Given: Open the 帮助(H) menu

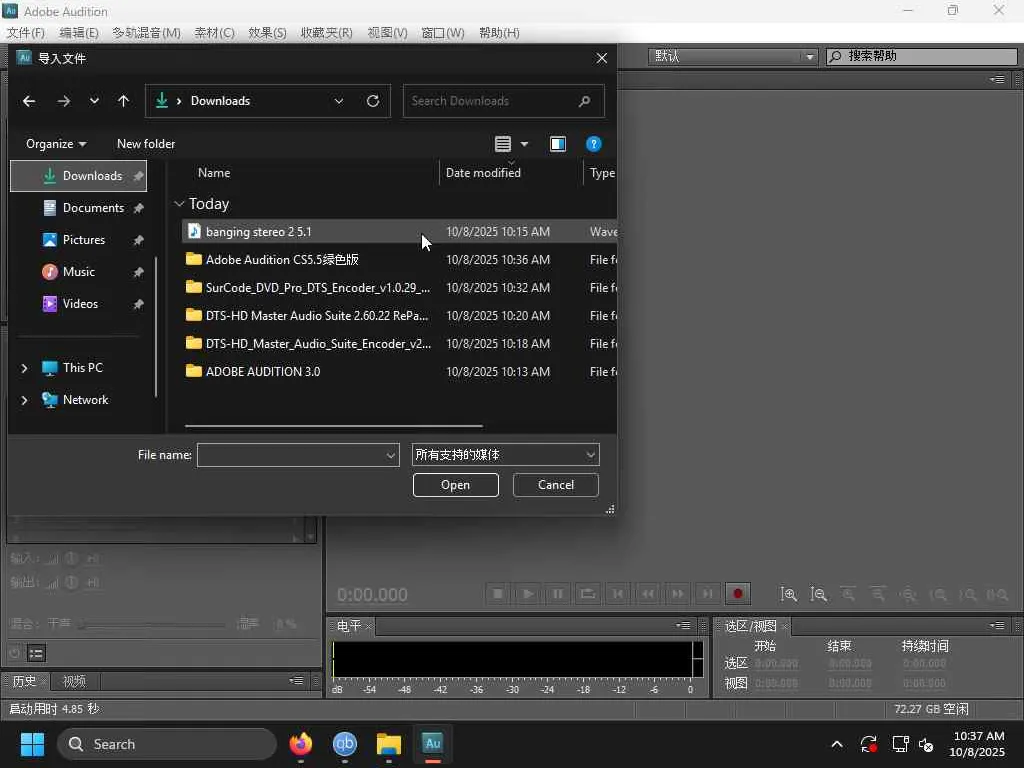Looking at the screenshot, I should [499, 33].
